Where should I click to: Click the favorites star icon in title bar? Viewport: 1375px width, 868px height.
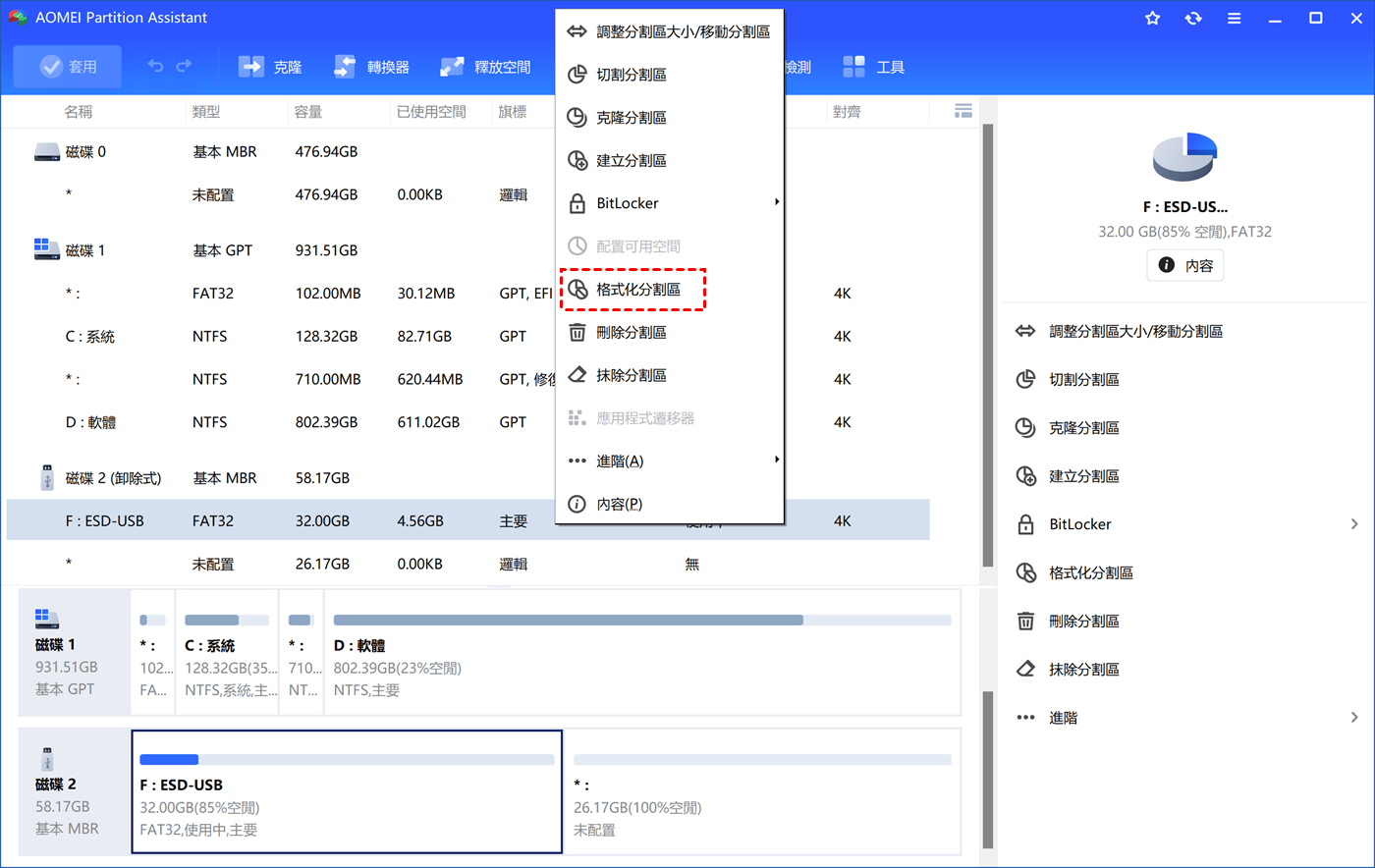point(1153,19)
